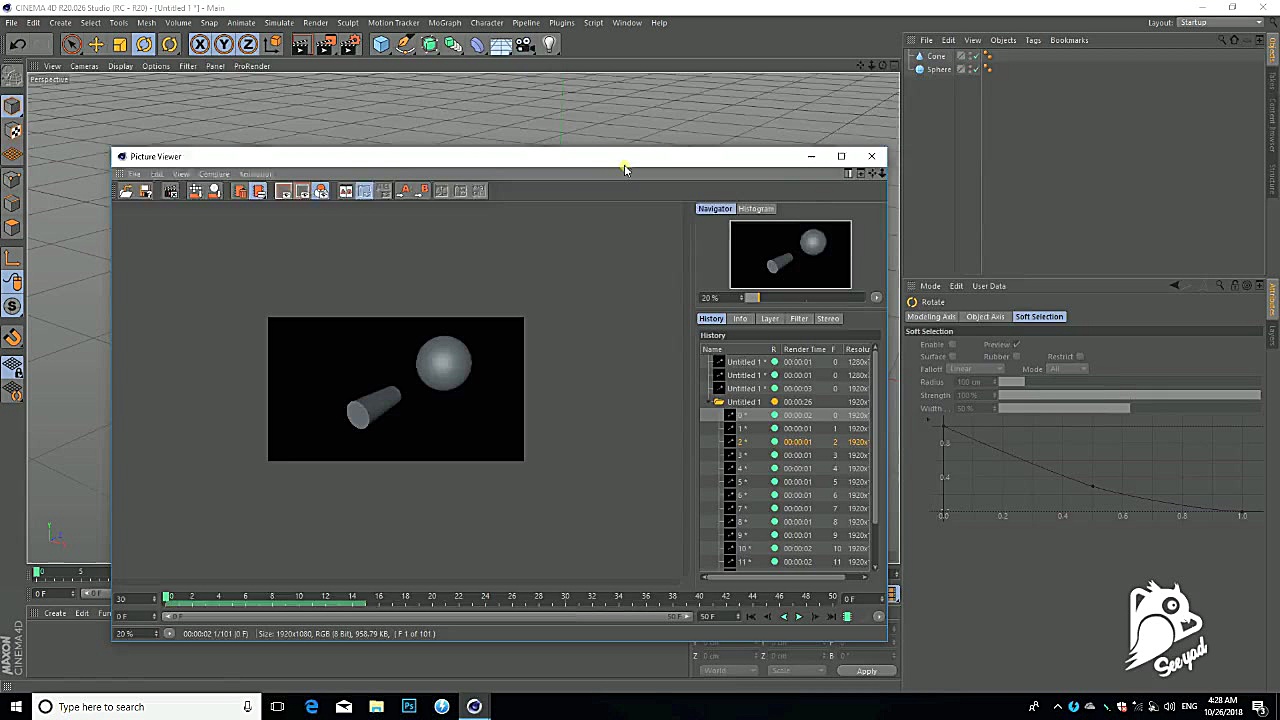Add a Cube primitive object
This screenshot has width=1280, height=720.
[x=381, y=44]
